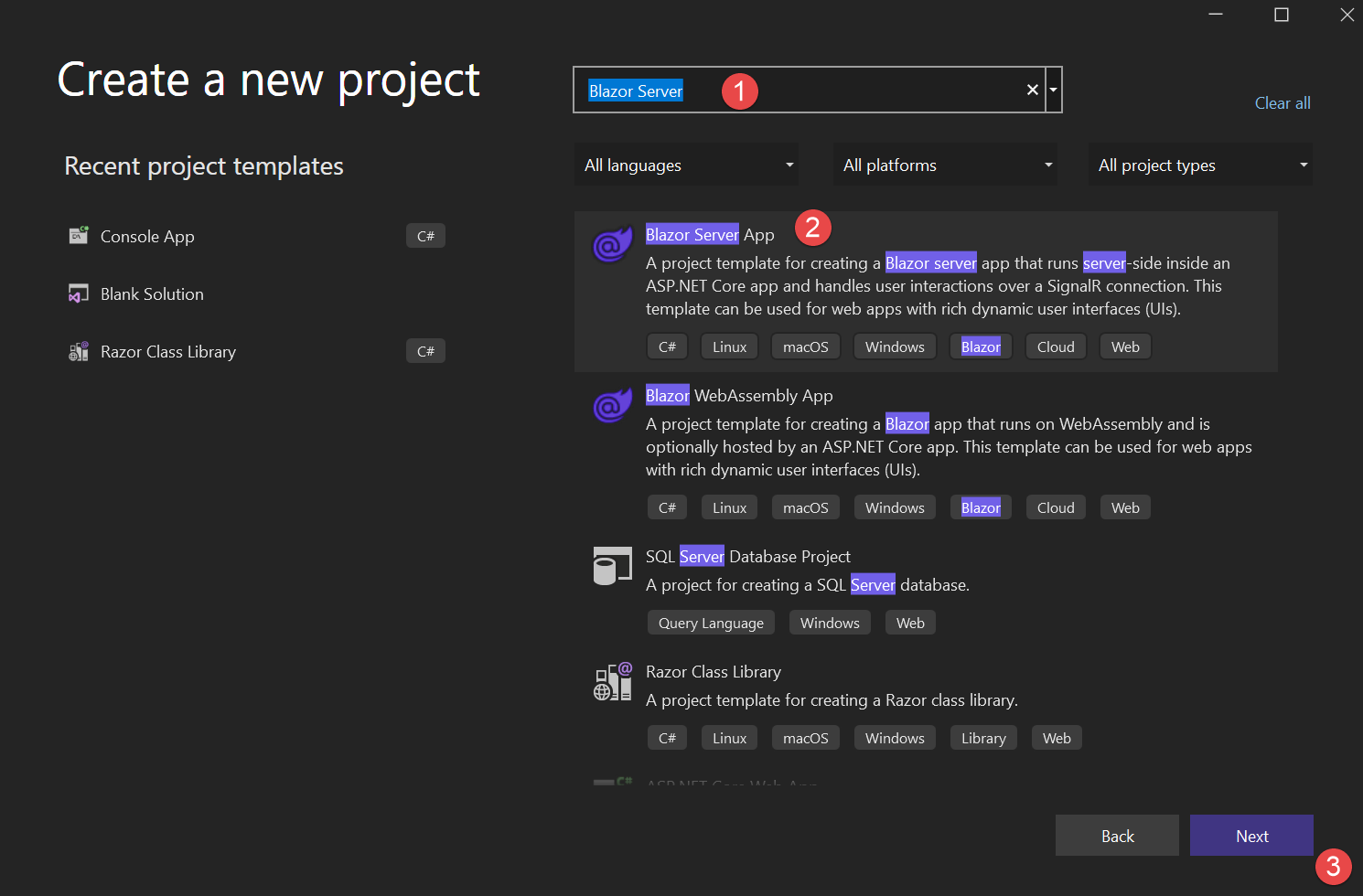This screenshot has width=1363, height=896.
Task: Click the Razor class library description text
Action: [832, 700]
